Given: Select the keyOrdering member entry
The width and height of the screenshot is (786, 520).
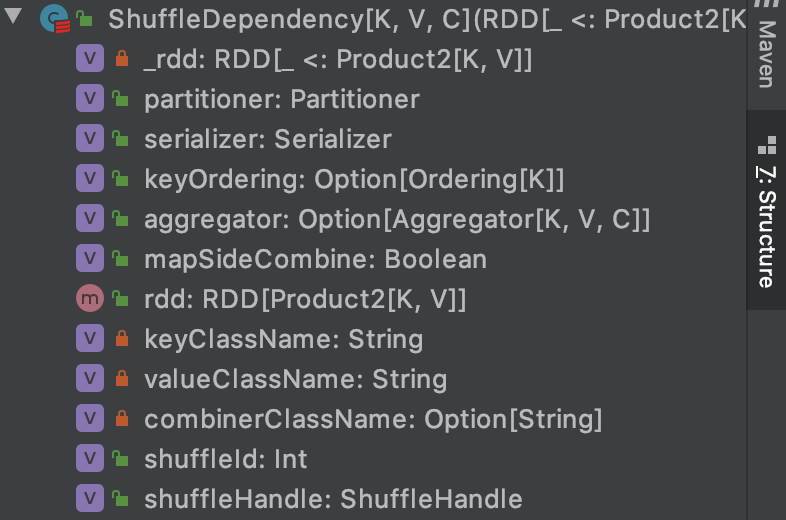Looking at the screenshot, I should (x=354, y=179).
